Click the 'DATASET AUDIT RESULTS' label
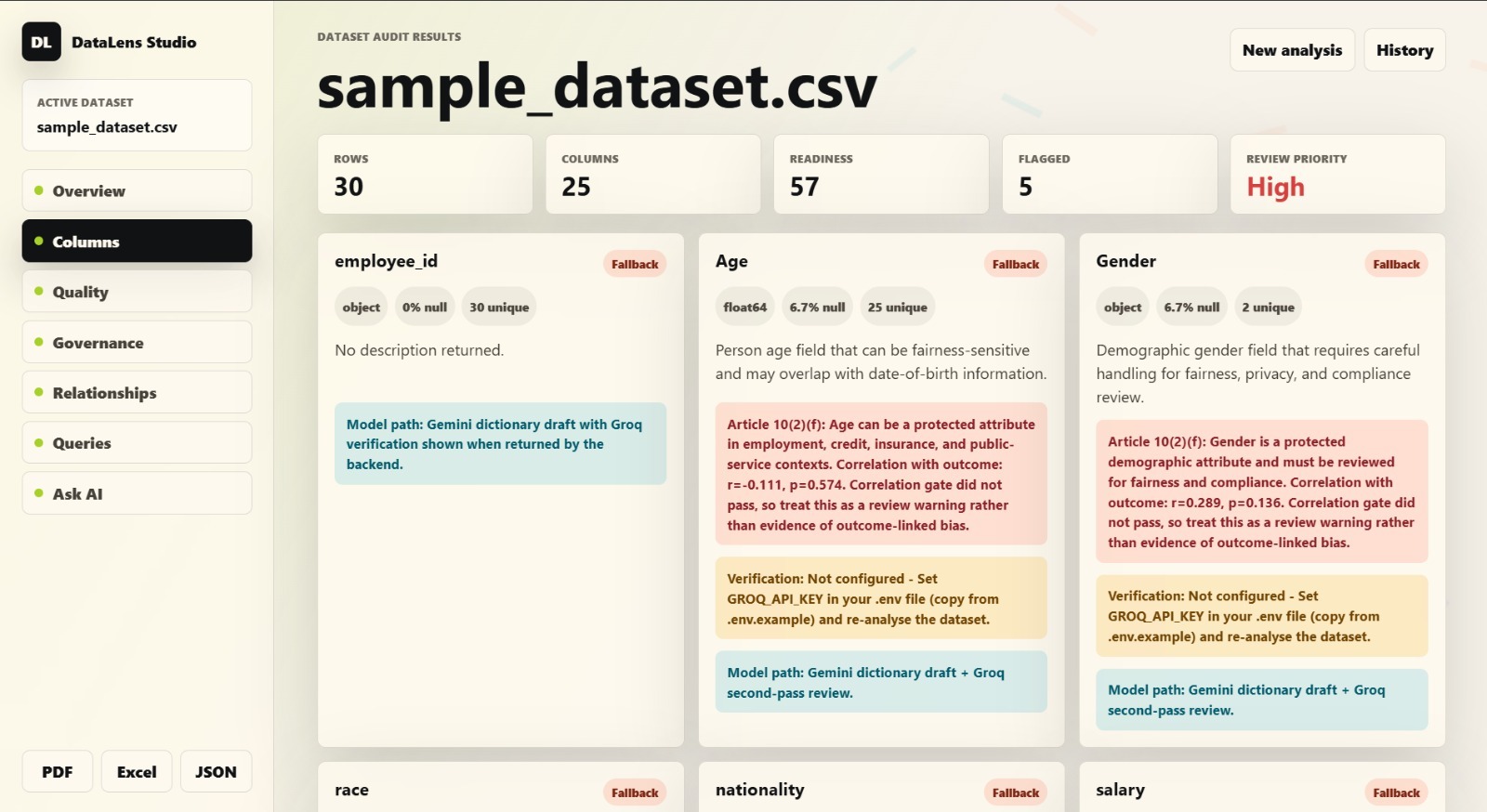 click(x=388, y=37)
